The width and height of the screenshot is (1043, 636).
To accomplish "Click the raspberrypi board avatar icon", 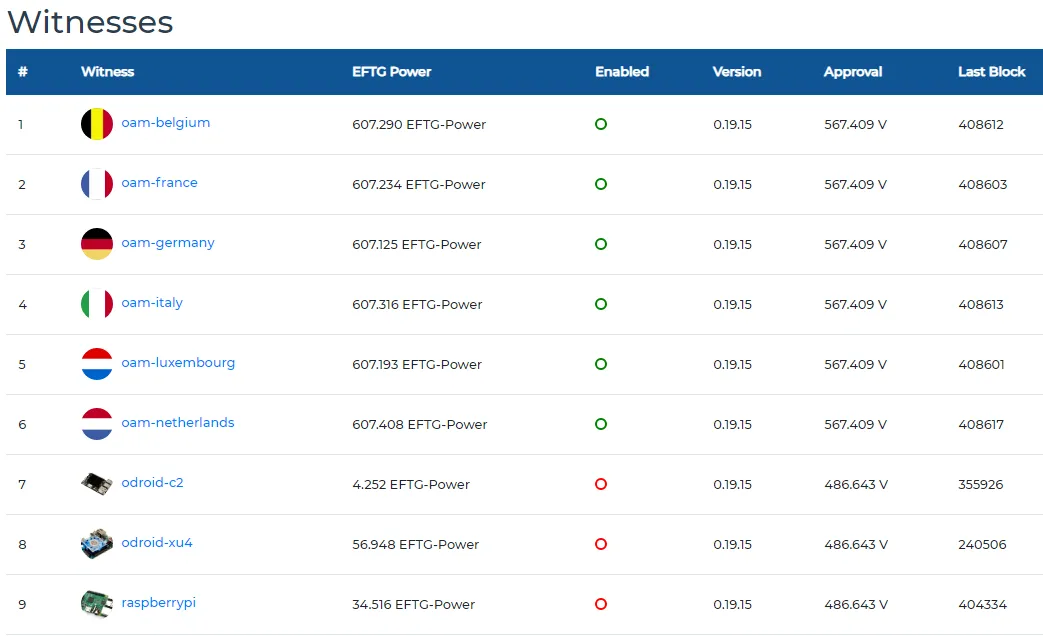I will tap(96, 603).
